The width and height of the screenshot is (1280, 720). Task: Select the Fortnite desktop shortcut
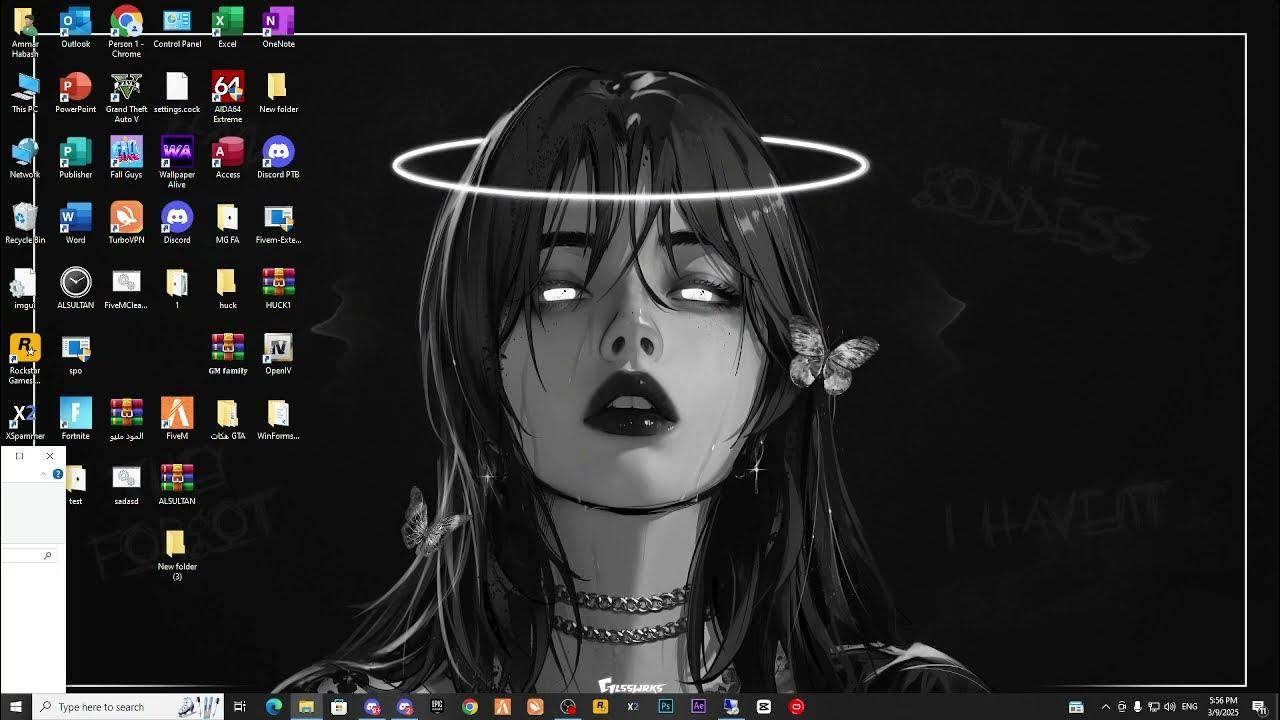76,419
